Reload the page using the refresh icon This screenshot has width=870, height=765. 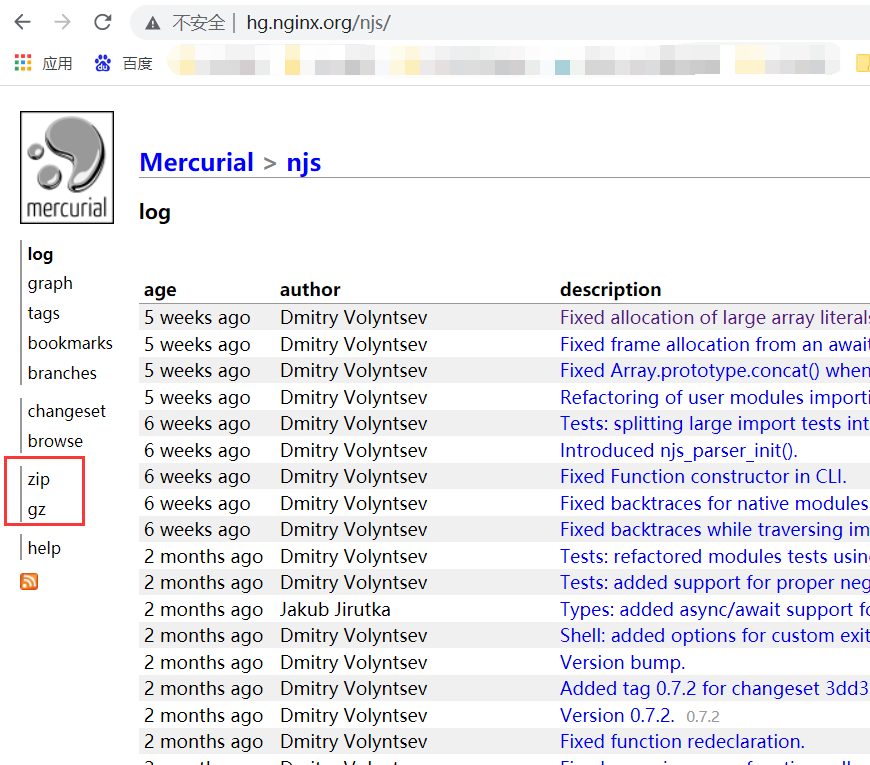tap(101, 21)
